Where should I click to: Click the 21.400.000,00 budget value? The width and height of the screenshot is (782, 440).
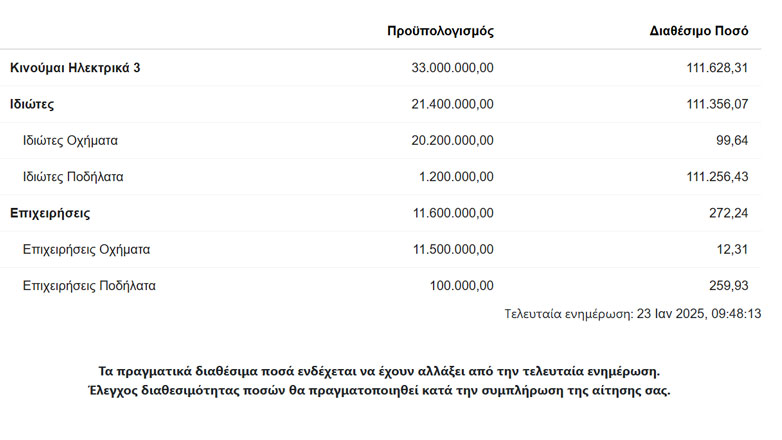coord(452,104)
